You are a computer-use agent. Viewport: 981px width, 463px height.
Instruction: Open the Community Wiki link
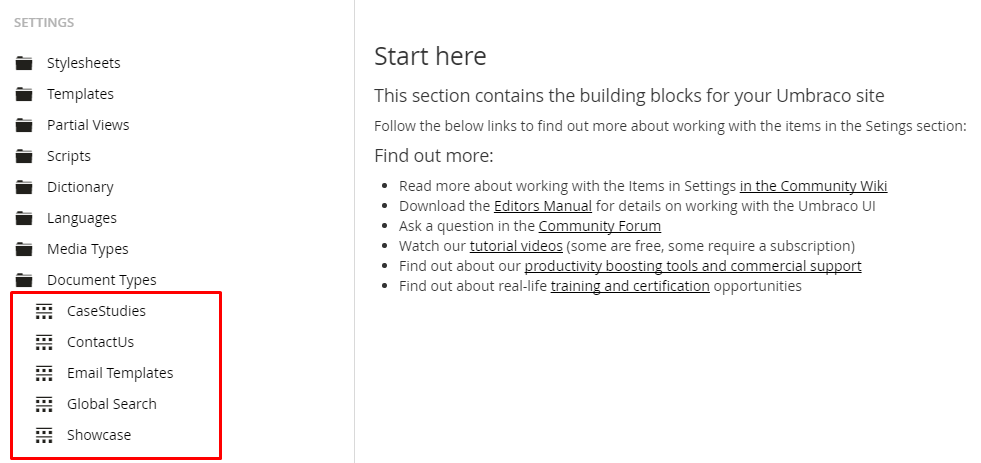[813, 186]
